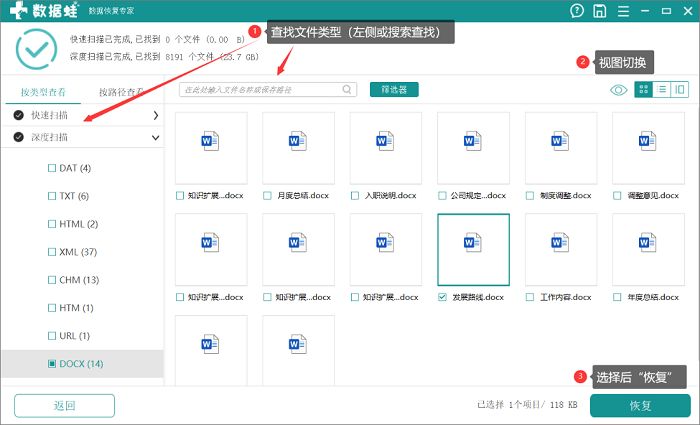The image size is (700, 425).
Task: Check the HTML (2) file type box
Action: (52, 224)
